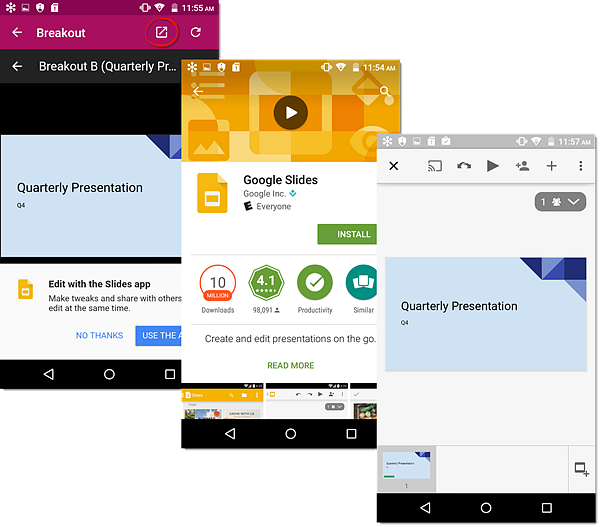The image size is (600, 527).
Task: Open the three-dot overflow menu
Action: pos(580,166)
